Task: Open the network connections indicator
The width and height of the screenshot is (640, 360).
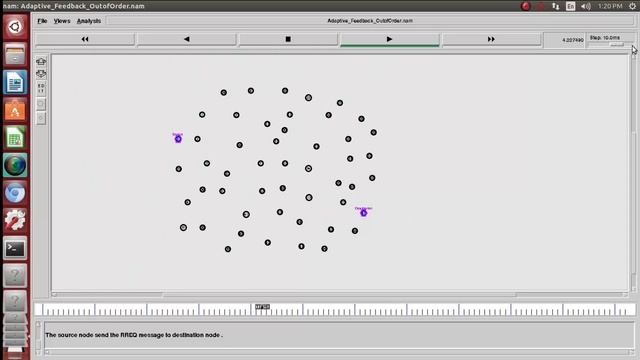Action: click(556, 6)
